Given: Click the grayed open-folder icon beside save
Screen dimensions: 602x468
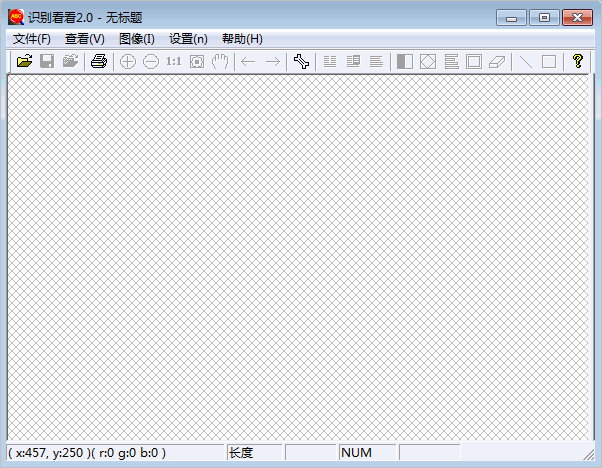Looking at the screenshot, I should click(70, 61).
